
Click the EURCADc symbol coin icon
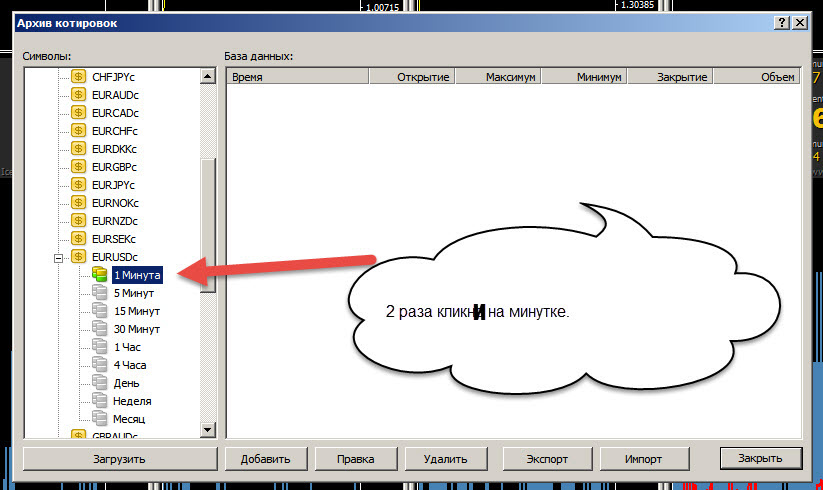click(78, 113)
